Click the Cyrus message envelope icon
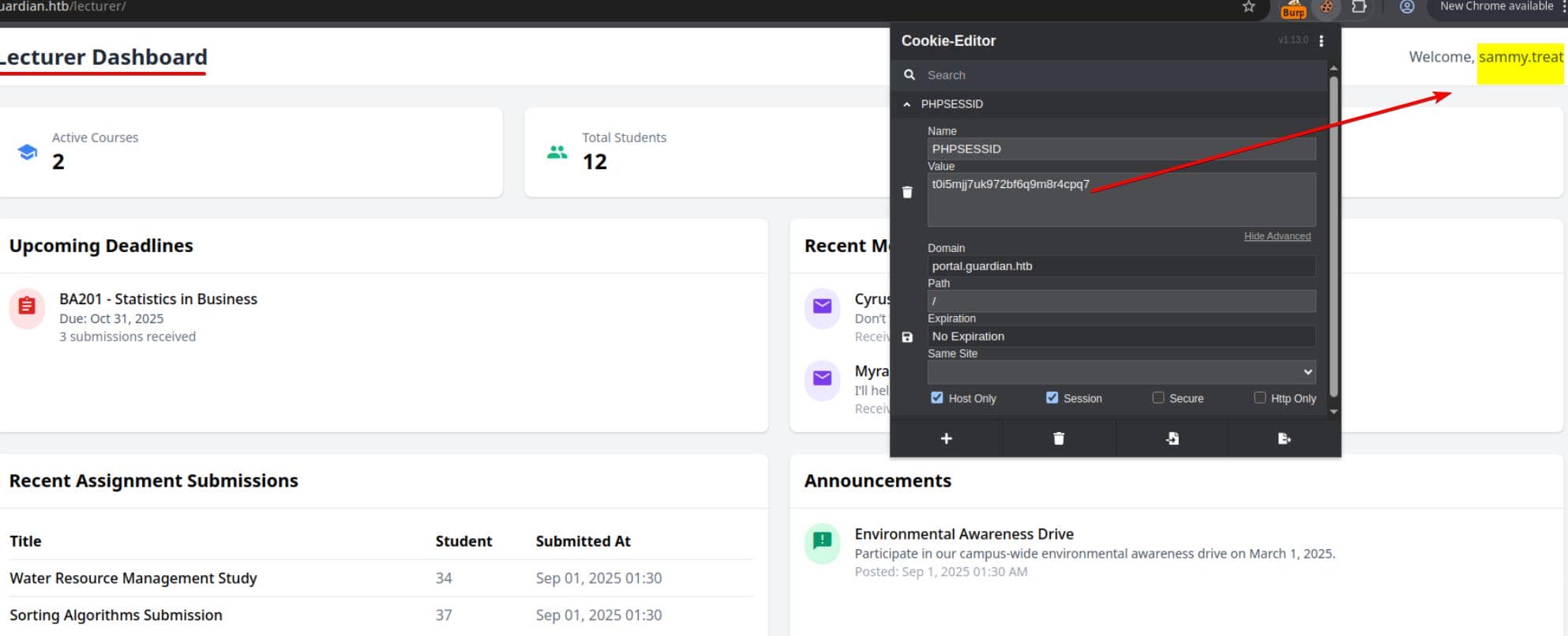 (822, 307)
